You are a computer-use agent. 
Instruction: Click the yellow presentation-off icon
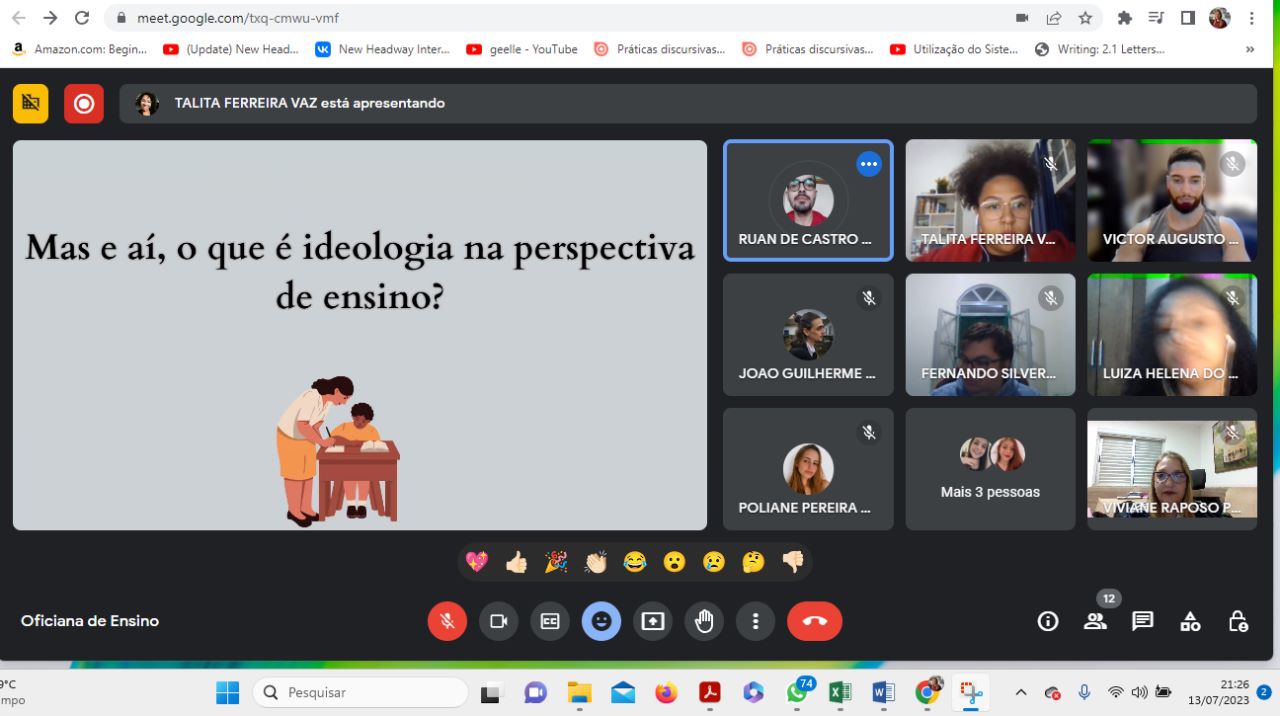(x=31, y=103)
